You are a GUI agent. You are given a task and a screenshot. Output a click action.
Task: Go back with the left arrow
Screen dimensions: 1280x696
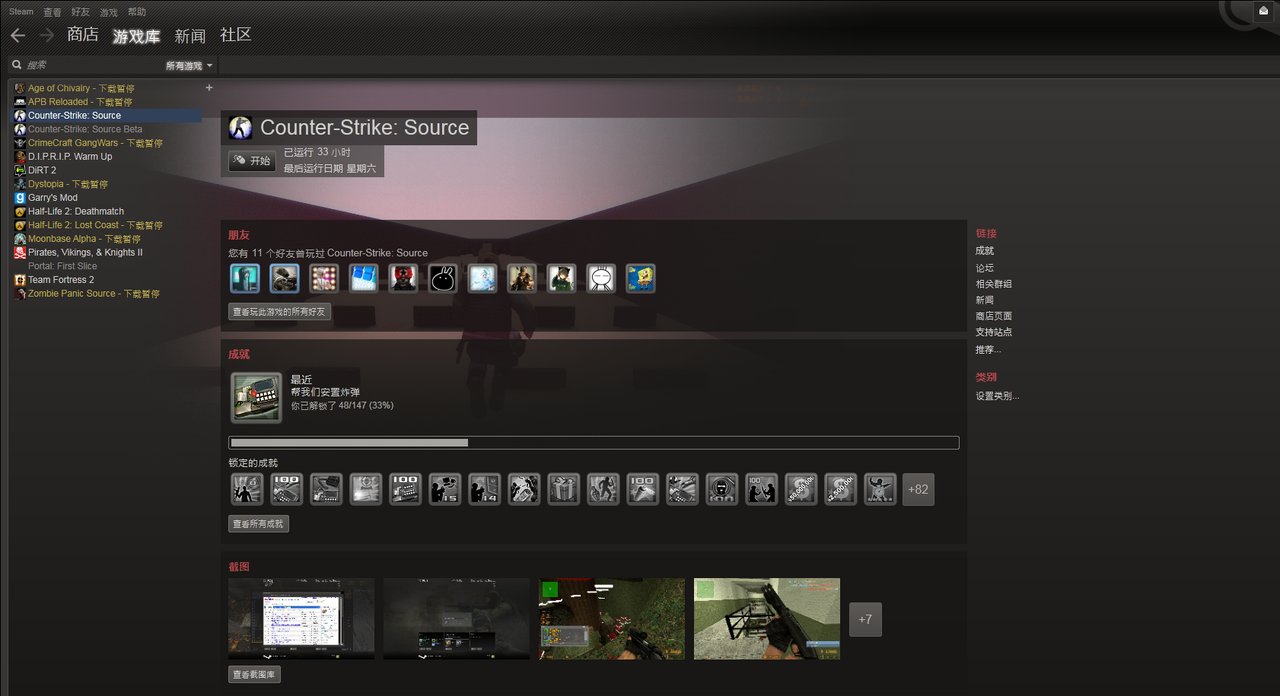(17, 35)
